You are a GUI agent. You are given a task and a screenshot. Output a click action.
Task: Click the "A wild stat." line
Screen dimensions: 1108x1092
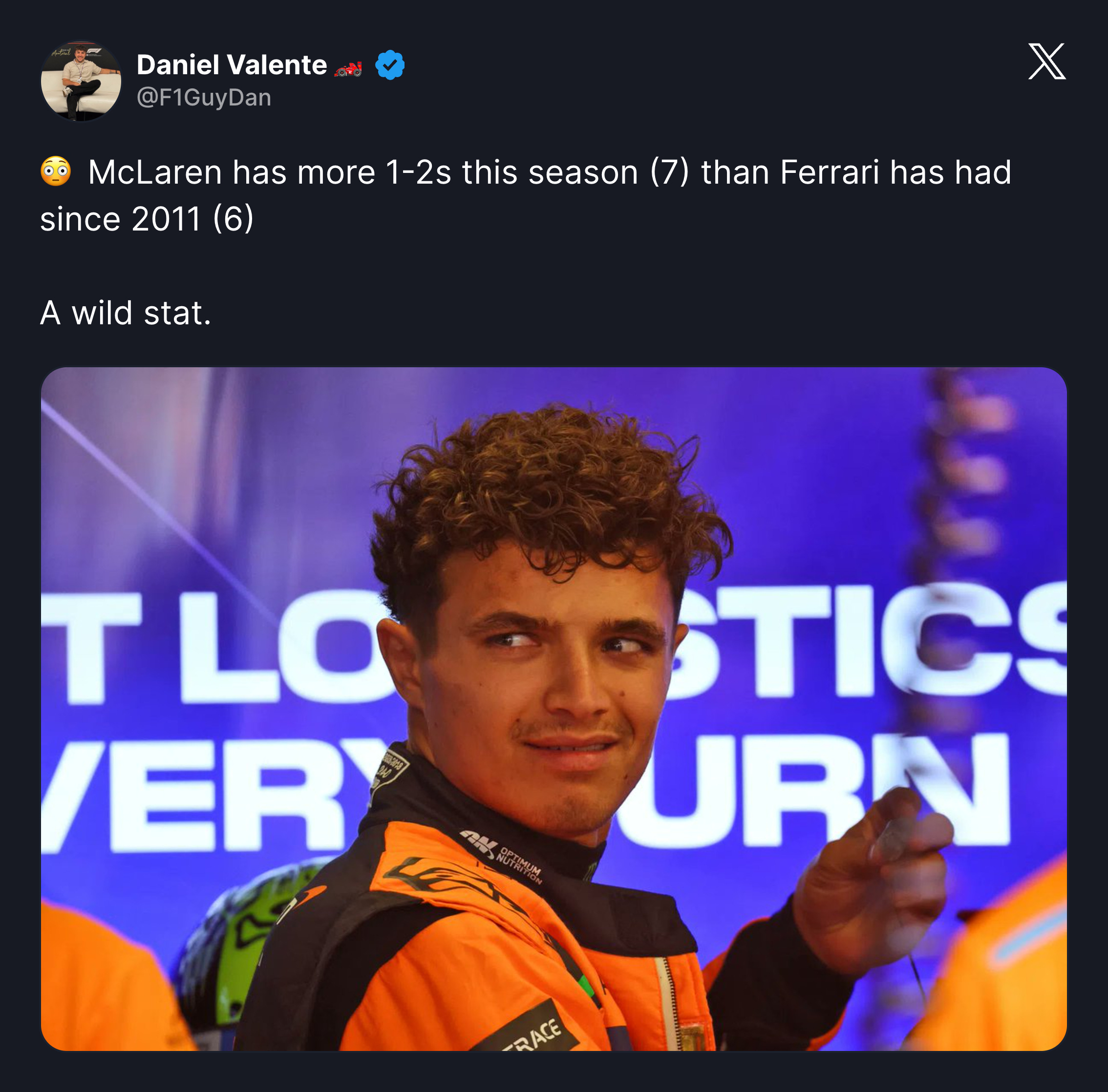coord(126,313)
